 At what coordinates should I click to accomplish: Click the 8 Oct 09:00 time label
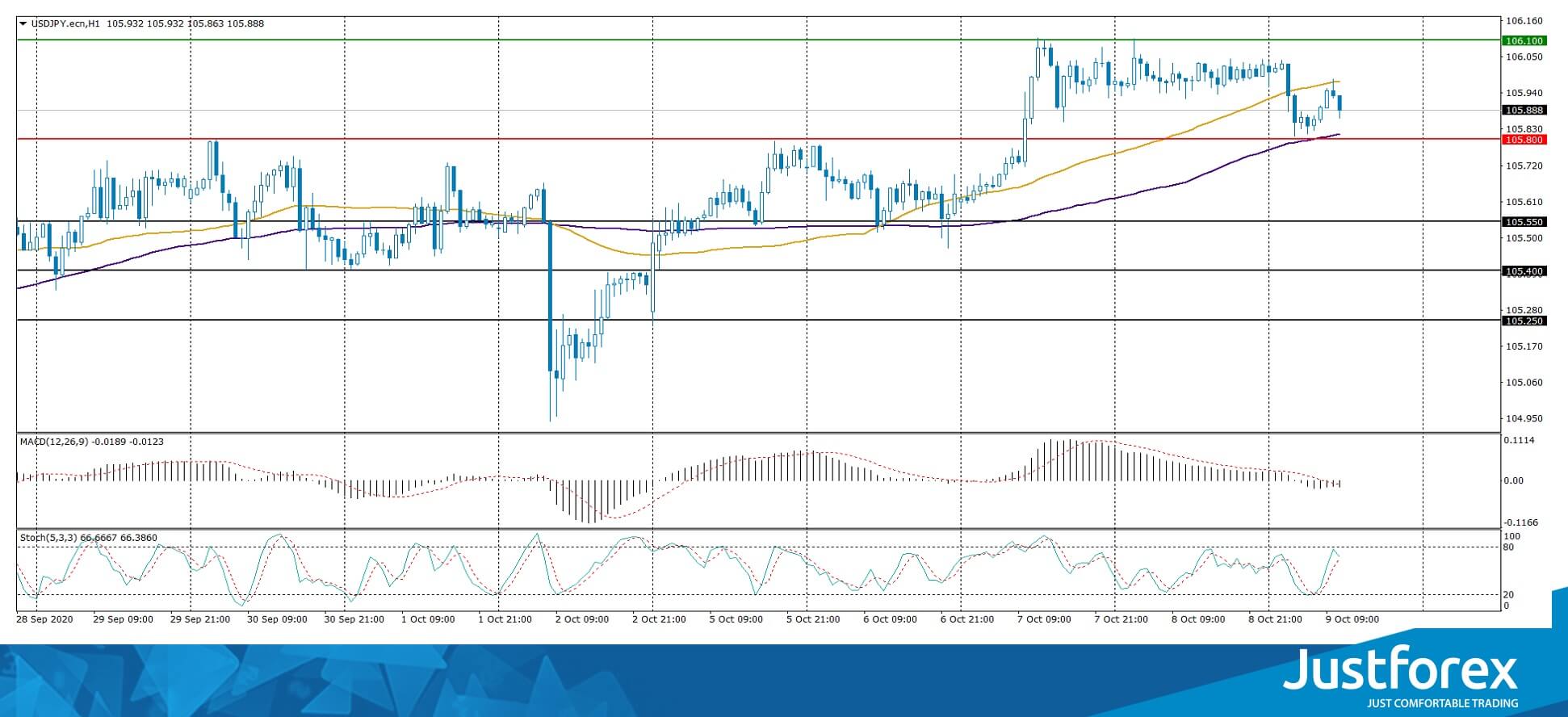click(x=1198, y=619)
